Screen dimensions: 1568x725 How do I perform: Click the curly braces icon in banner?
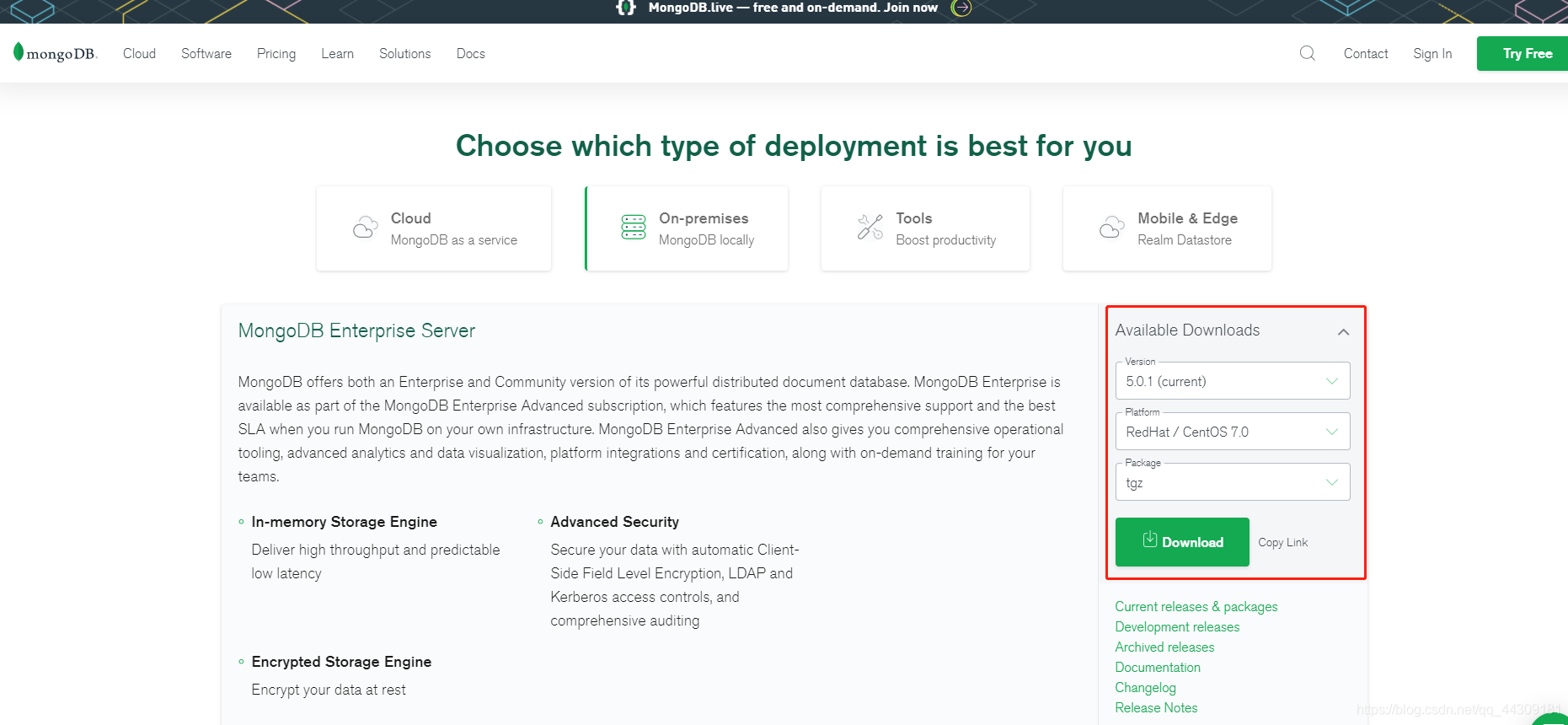pos(625,8)
